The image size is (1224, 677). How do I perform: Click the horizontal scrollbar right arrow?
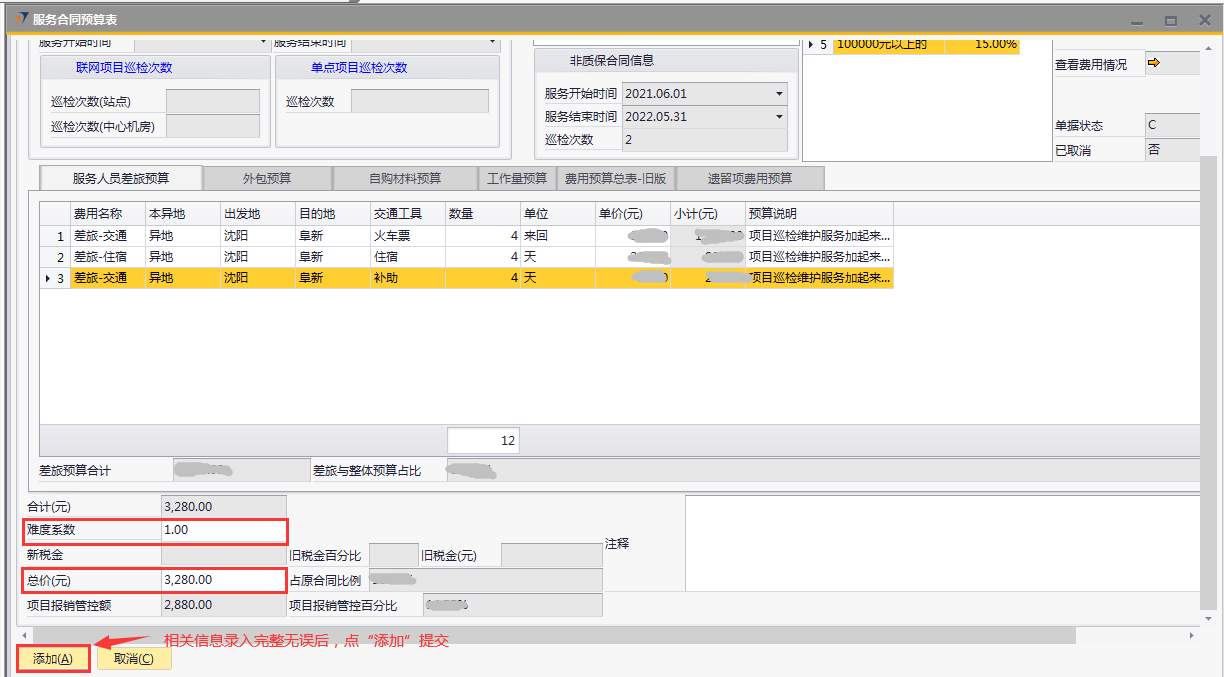(x=1191, y=636)
